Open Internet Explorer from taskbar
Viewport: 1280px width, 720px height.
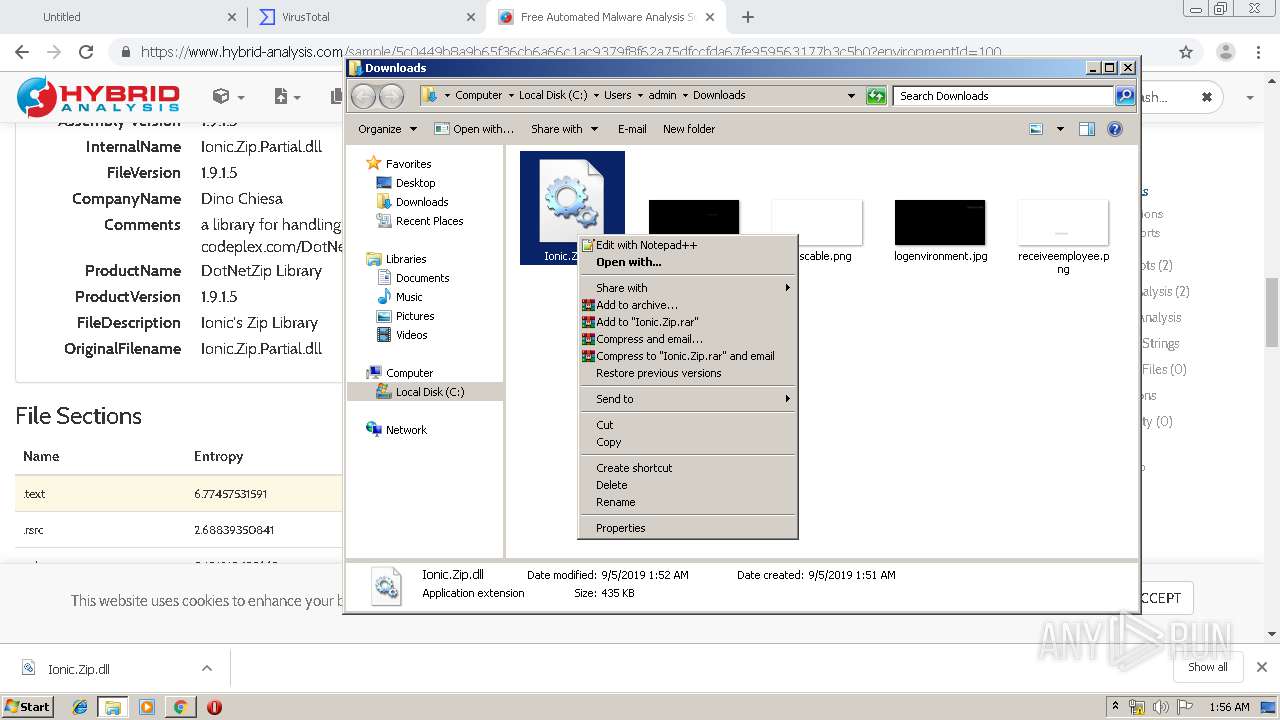[80, 707]
